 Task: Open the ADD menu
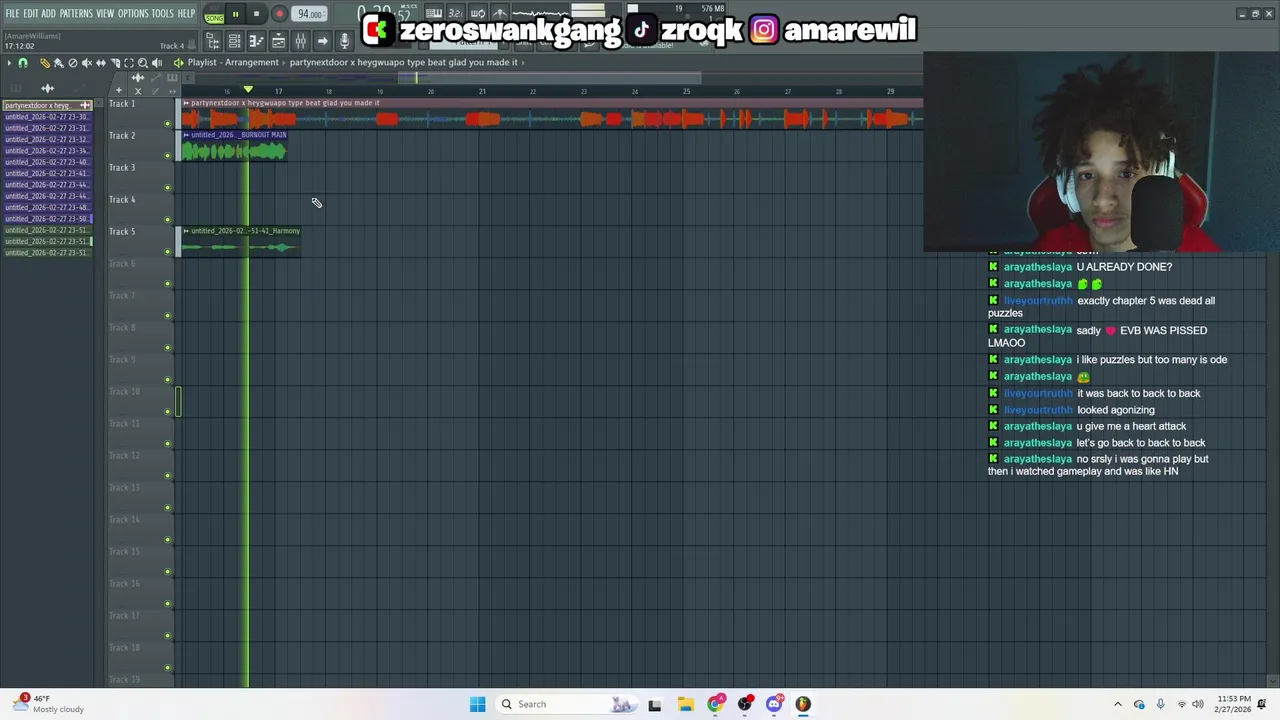tap(48, 13)
